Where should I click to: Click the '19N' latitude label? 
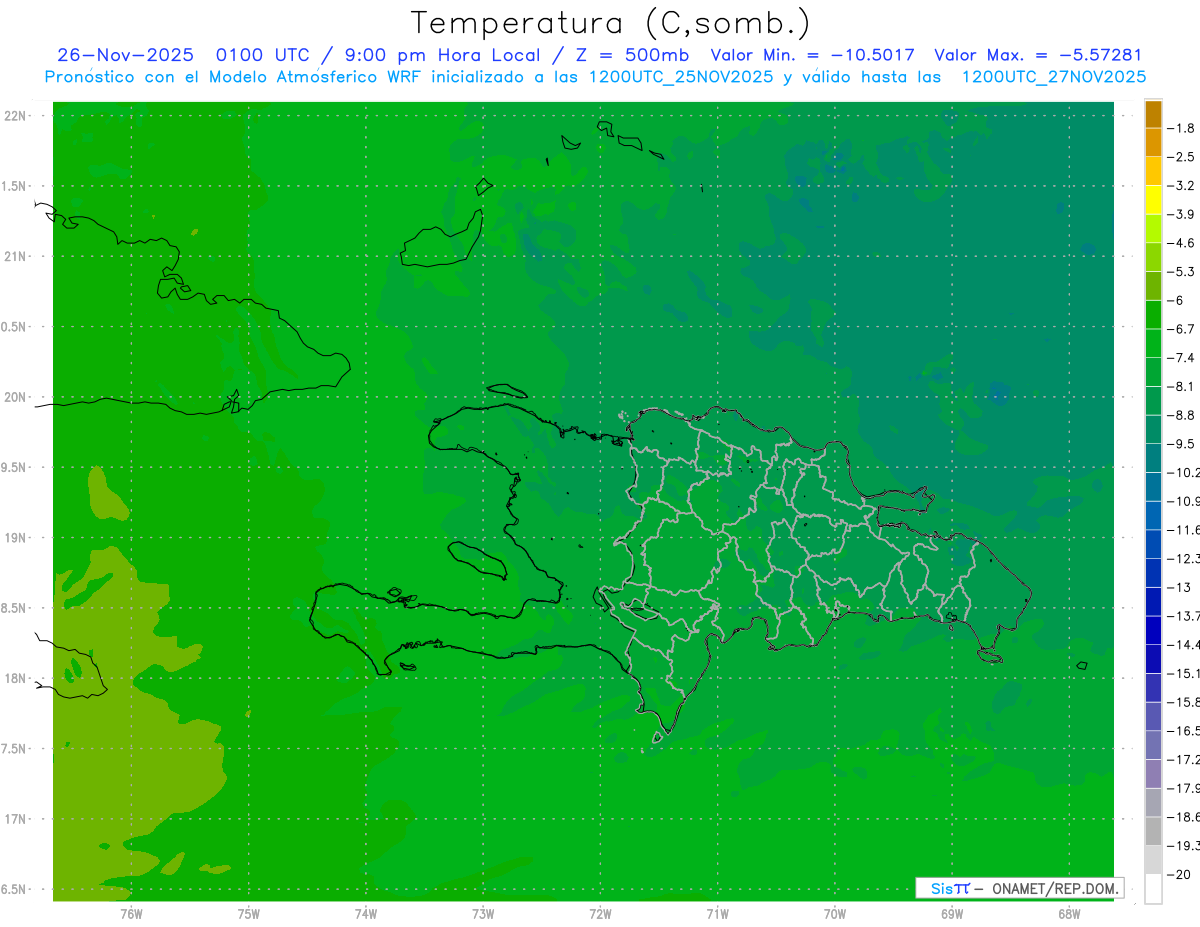pyautogui.click(x=14, y=538)
